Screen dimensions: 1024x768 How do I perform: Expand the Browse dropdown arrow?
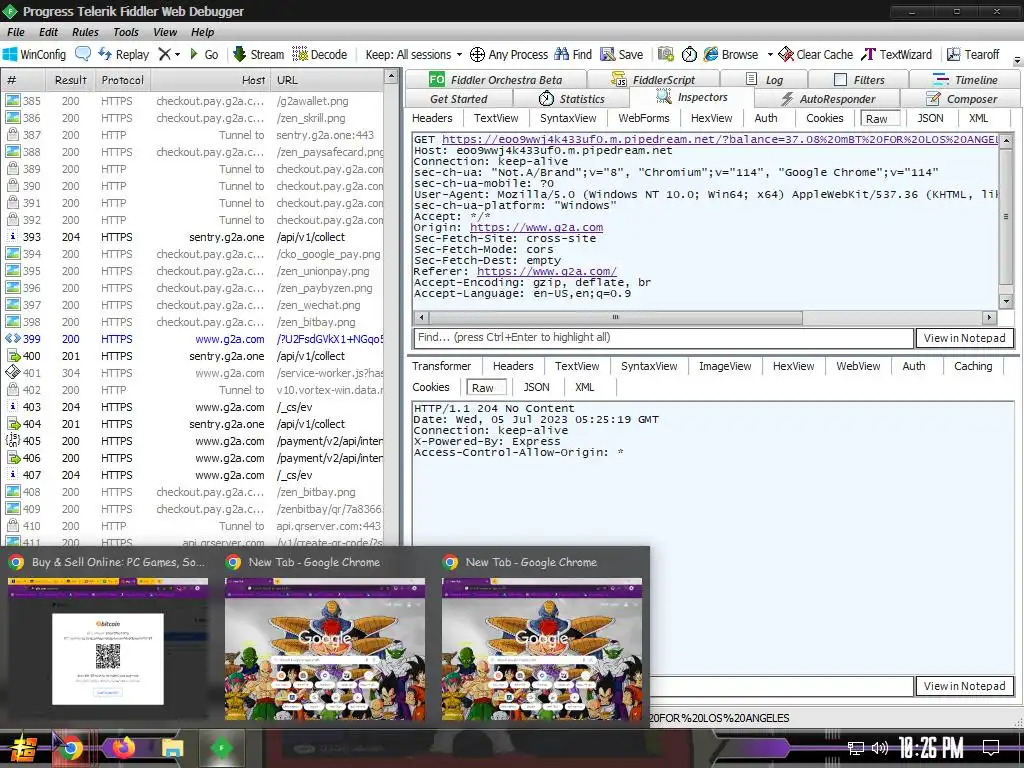pyautogui.click(x=770, y=54)
